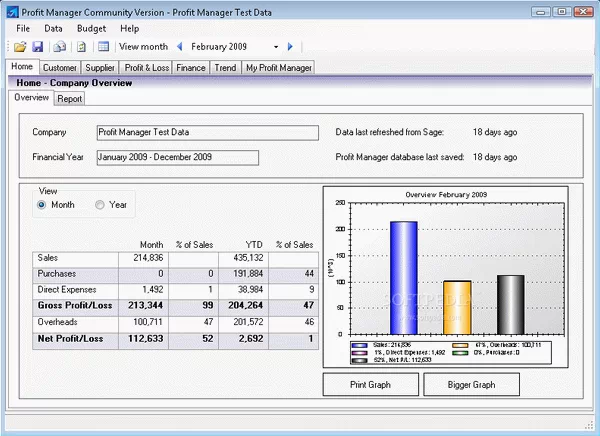Click the table grid toolbar icon
Viewport: 600px width, 436px height.
tap(103, 47)
